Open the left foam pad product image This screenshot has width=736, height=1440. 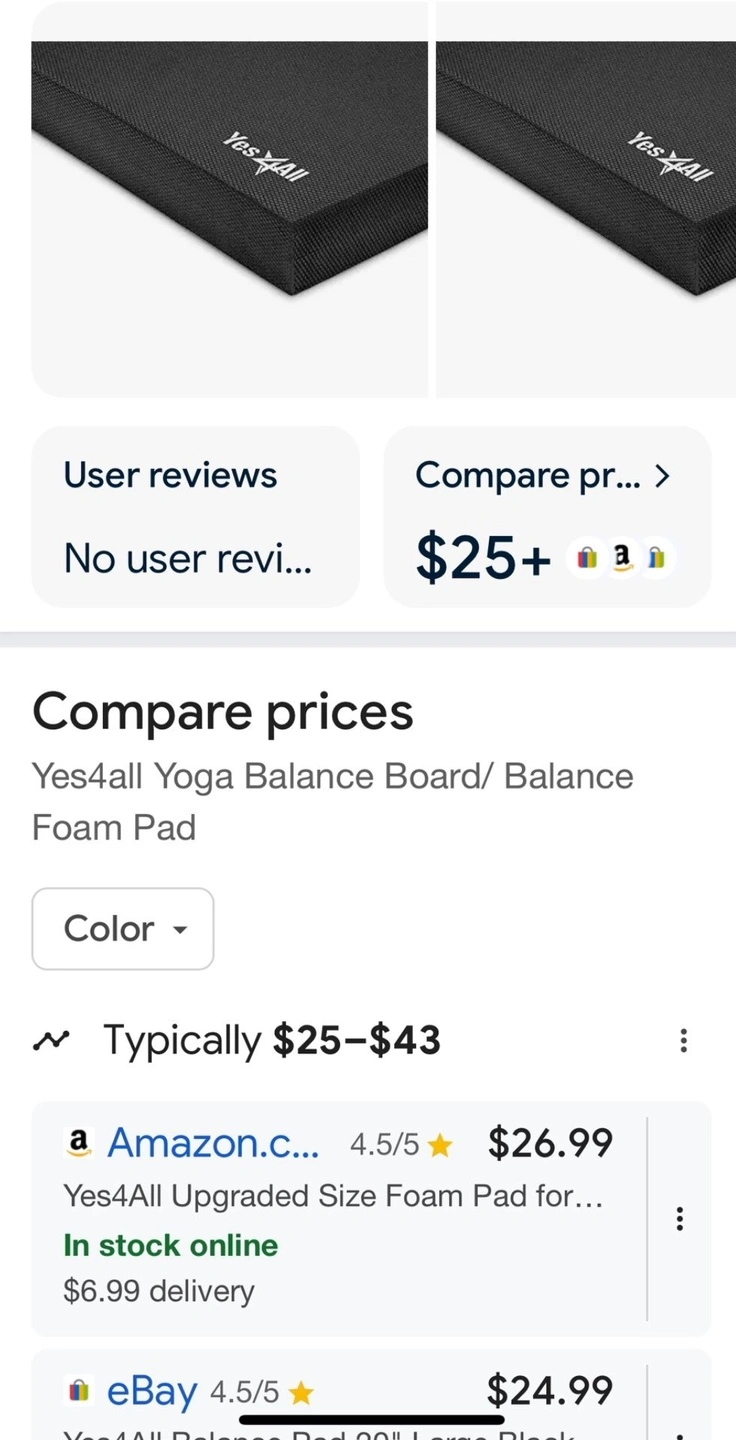[x=229, y=200]
